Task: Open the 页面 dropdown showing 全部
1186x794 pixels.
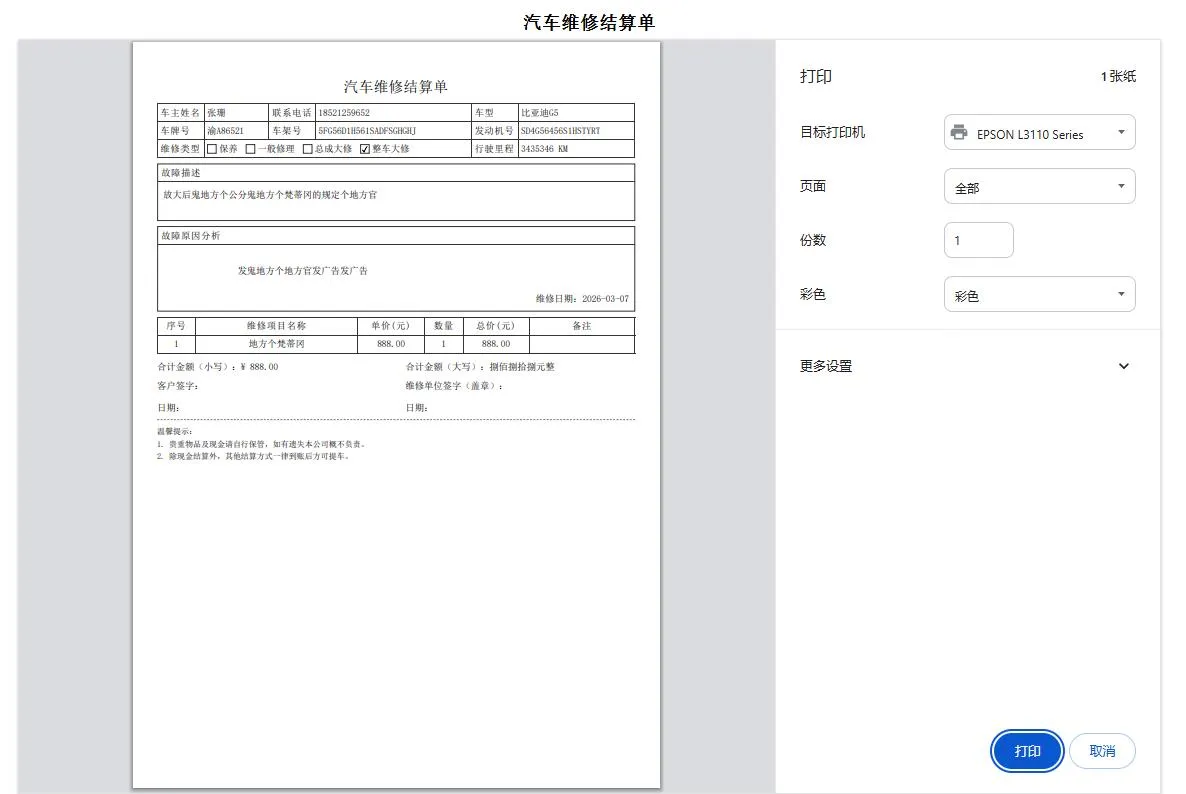Action: point(1039,186)
